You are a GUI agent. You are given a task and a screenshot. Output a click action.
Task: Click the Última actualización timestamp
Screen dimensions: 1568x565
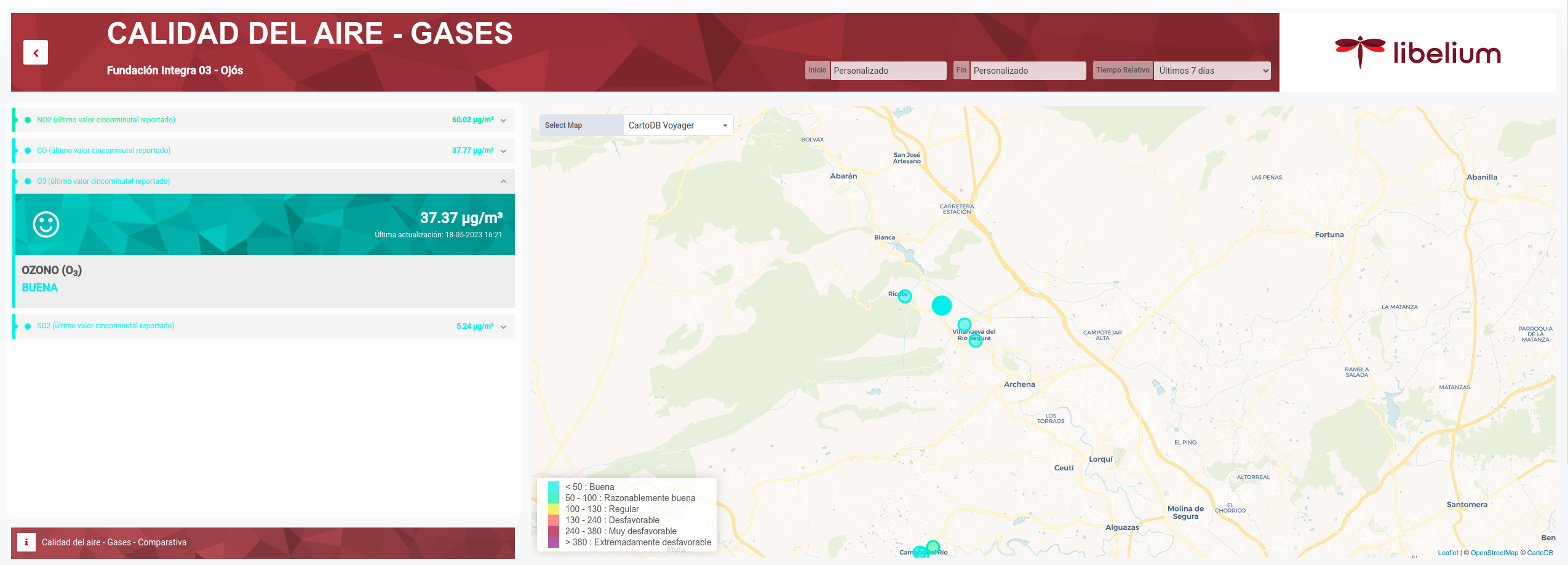coord(438,235)
